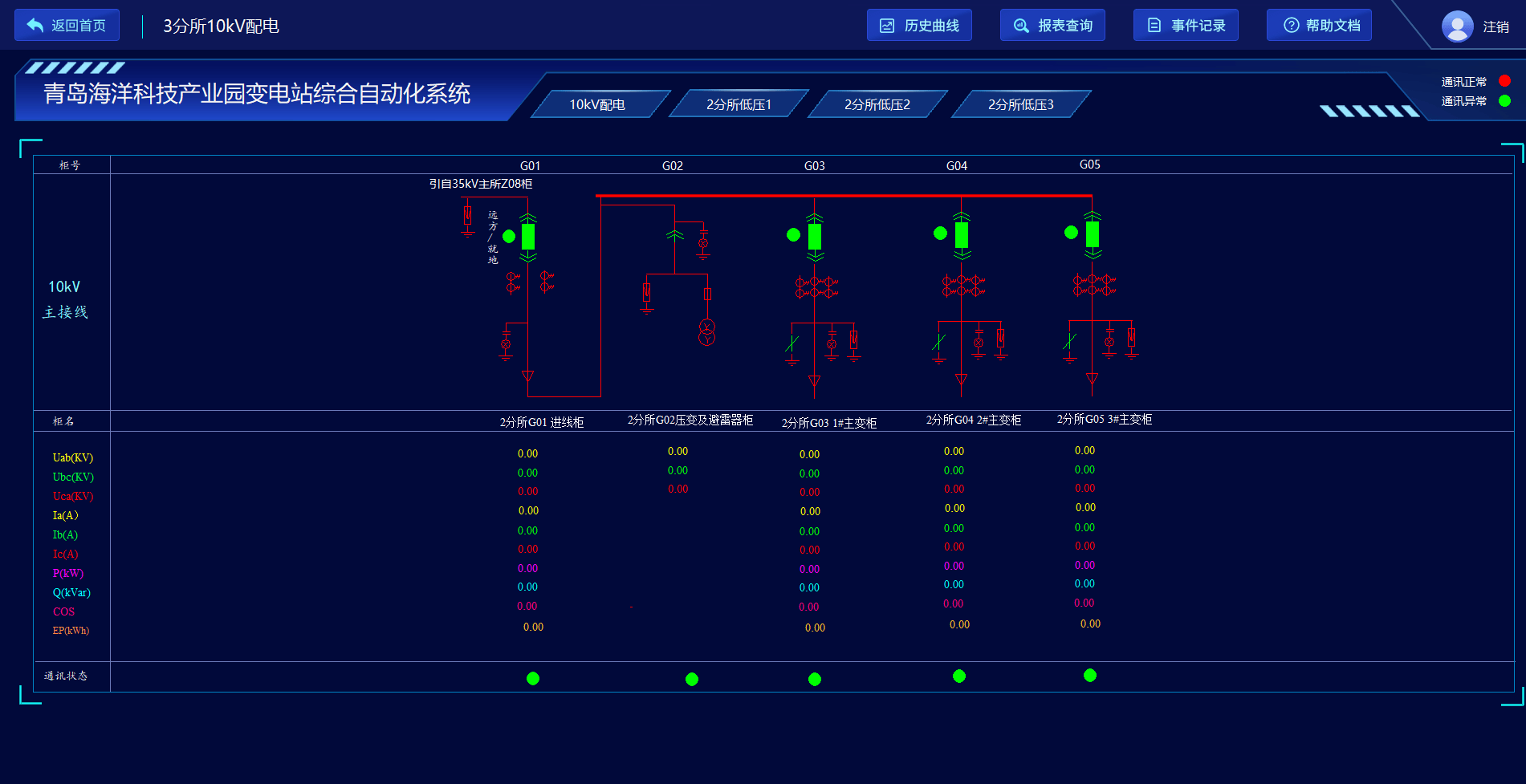Click the green indicator dot beside G03 breaker
The height and width of the screenshot is (784, 1526).
point(794,234)
